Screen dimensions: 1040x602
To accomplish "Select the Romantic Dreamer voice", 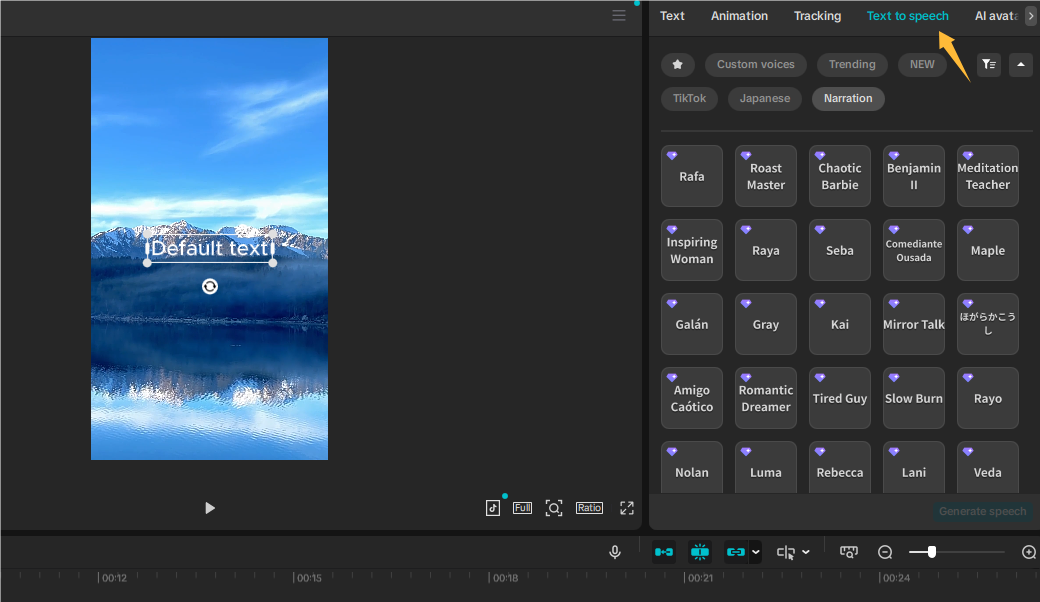I will point(766,398).
